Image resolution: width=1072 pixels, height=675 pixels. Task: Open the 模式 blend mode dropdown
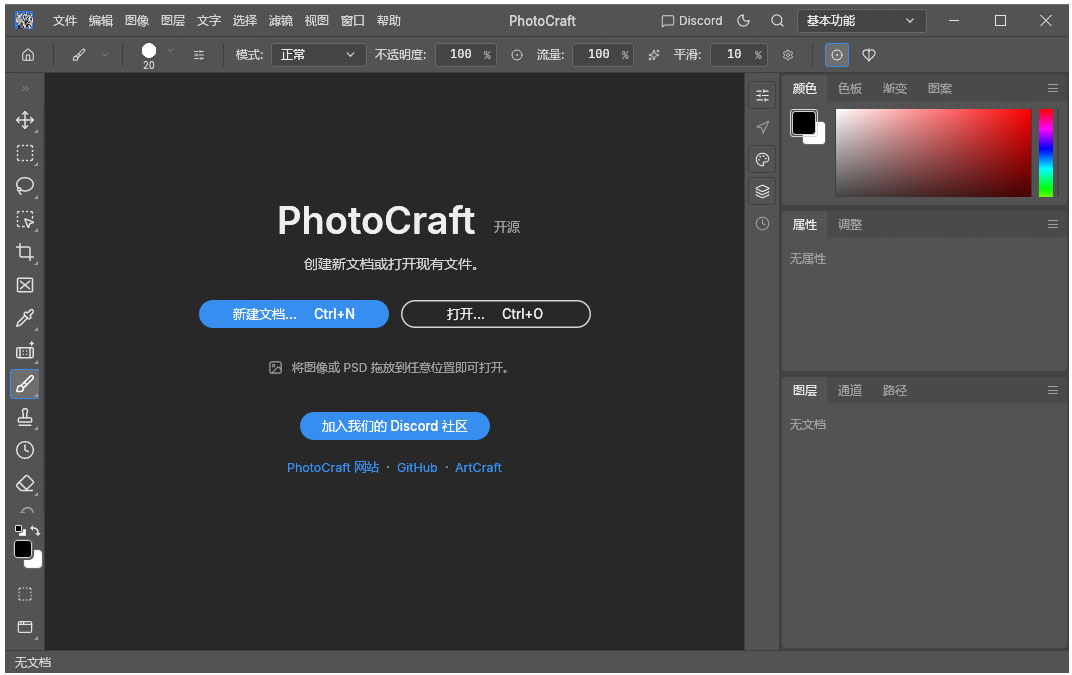tap(318, 55)
